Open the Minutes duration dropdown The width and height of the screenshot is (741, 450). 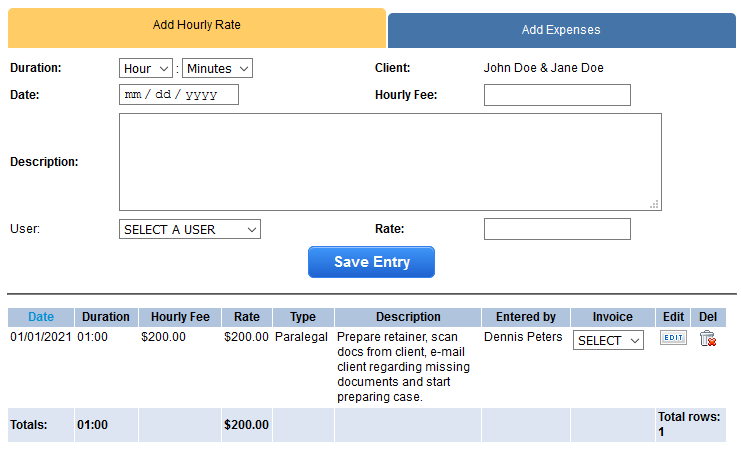[217, 69]
